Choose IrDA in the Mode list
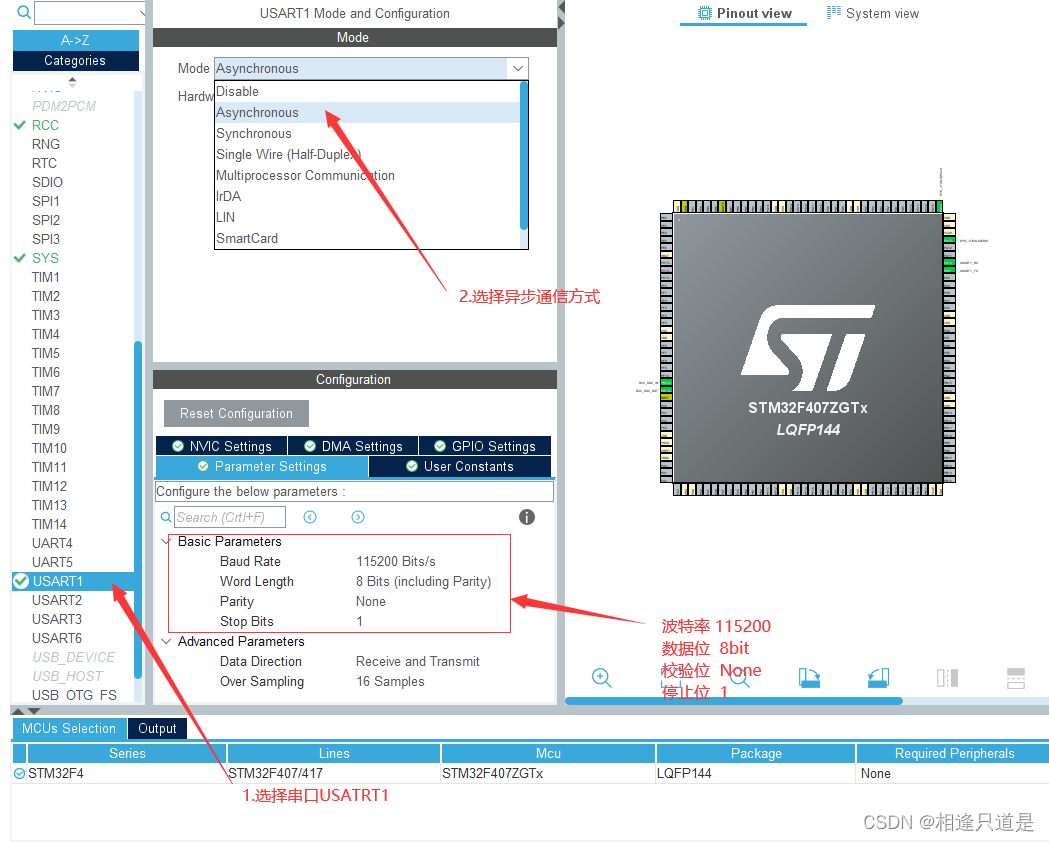This screenshot has width=1049, height=842. tap(367, 197)
